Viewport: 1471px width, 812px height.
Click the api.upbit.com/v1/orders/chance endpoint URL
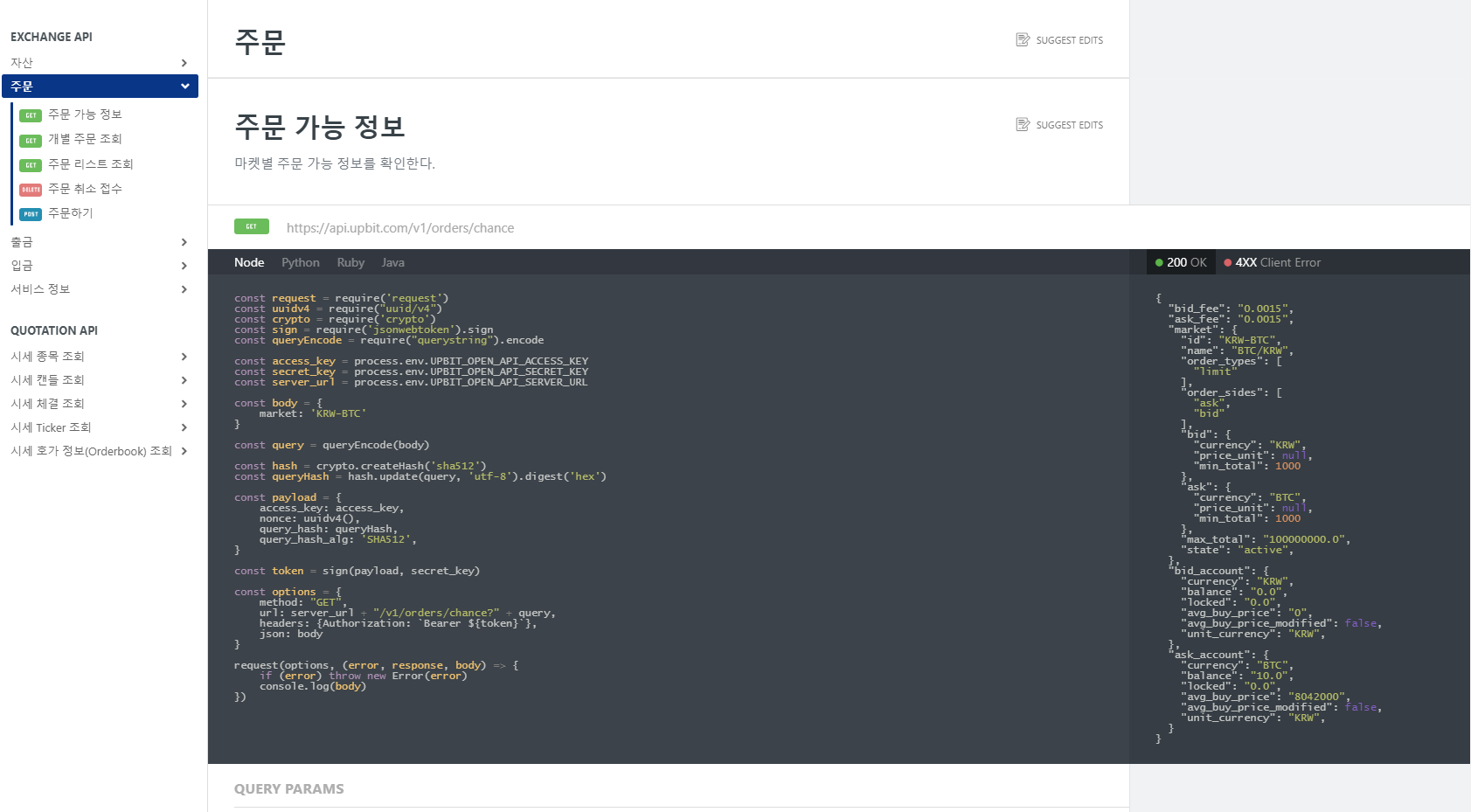pos(400,228)
